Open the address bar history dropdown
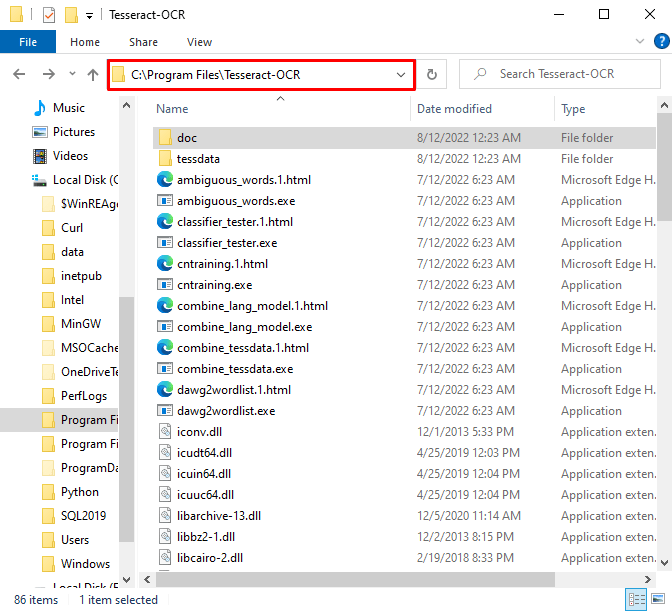Image resolution: width=672 pixels, height=612 pixels. point(401,75)
